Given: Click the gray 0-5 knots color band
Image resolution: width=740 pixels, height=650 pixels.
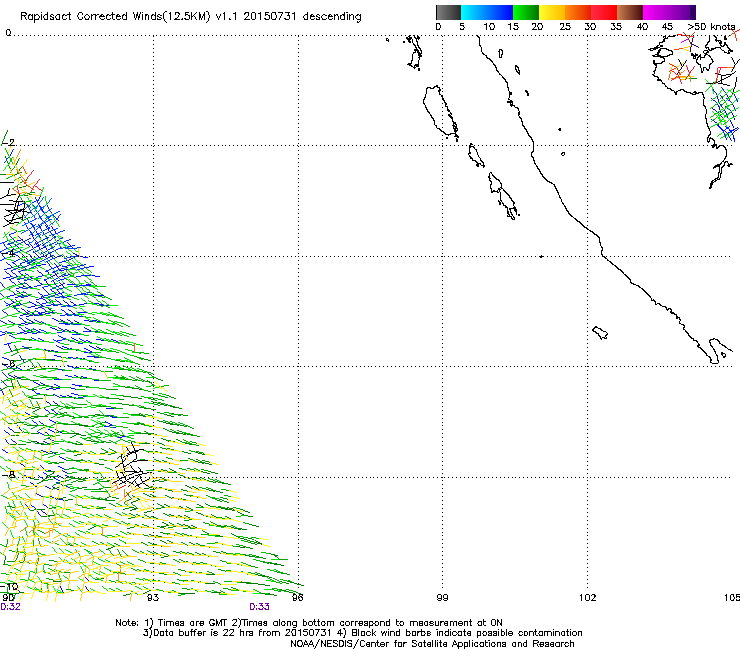Looking at the screenshot, I should [448, 12].
